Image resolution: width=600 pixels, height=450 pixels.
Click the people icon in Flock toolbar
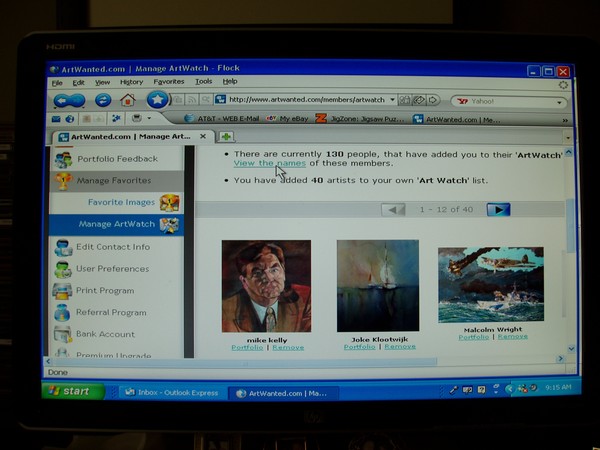116,119
